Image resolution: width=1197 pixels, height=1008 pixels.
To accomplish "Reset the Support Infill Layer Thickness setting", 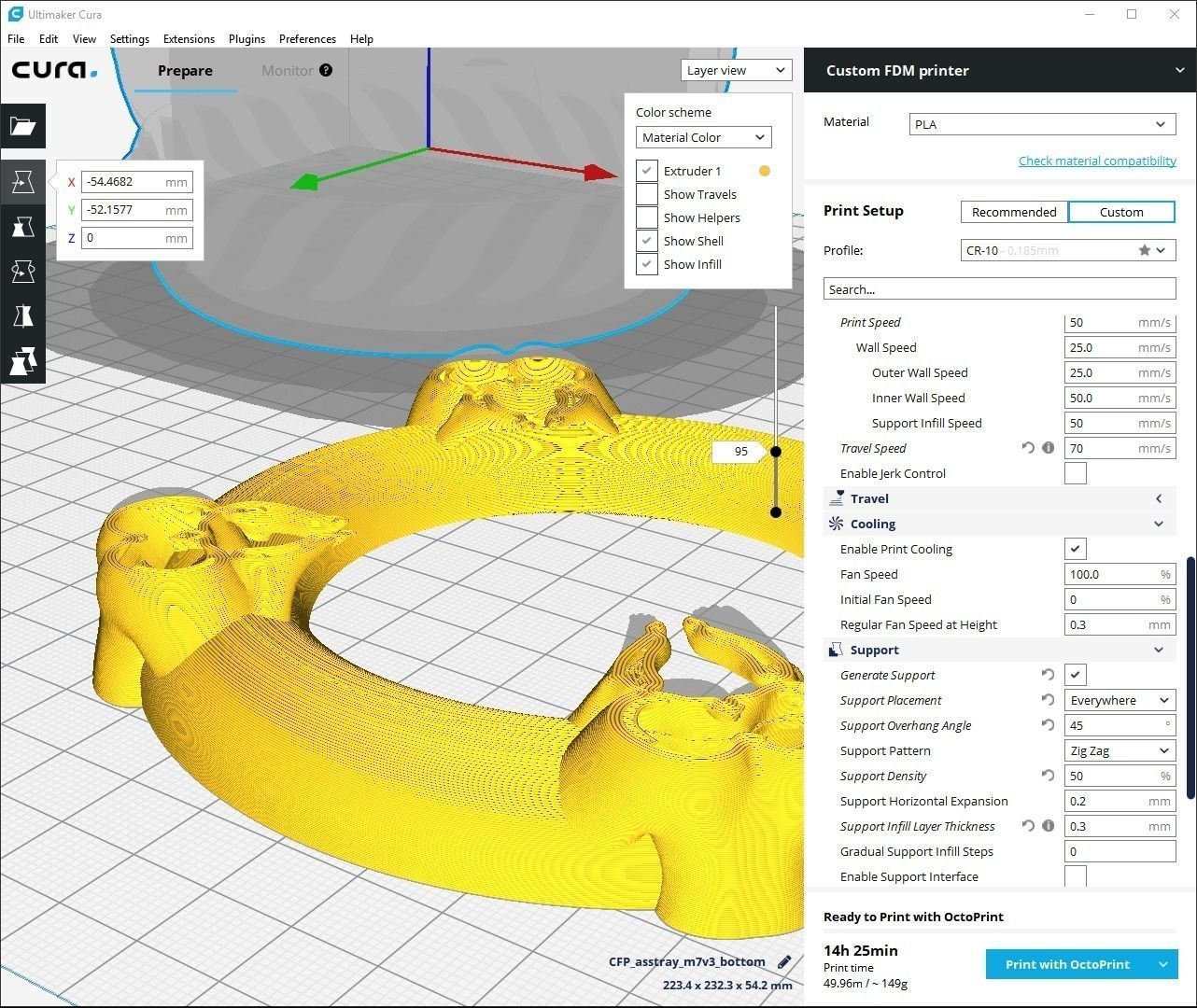I will coord(1028,826).
